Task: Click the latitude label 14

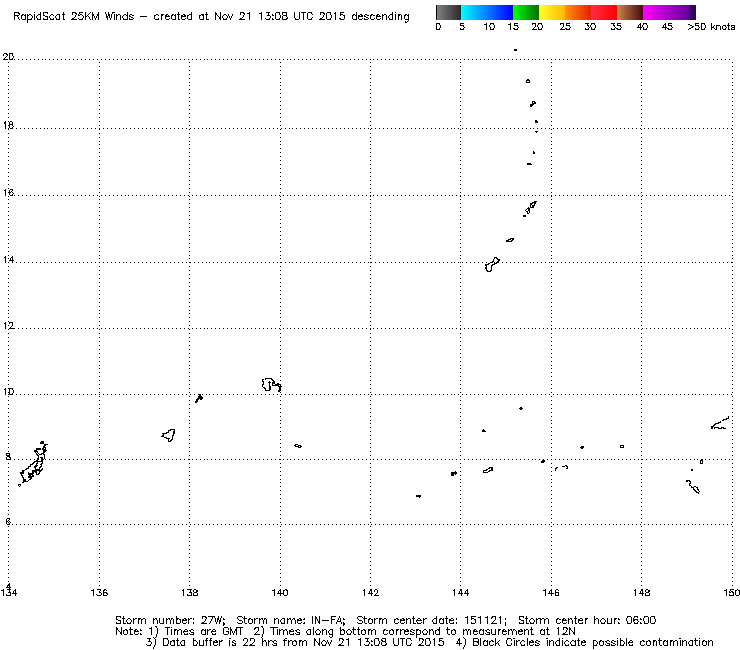Action: coord(8,260)
